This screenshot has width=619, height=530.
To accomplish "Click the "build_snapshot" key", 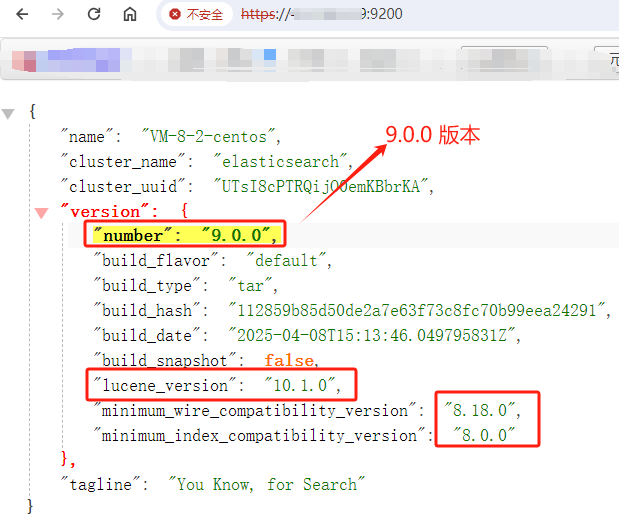I will click(165, 360).
